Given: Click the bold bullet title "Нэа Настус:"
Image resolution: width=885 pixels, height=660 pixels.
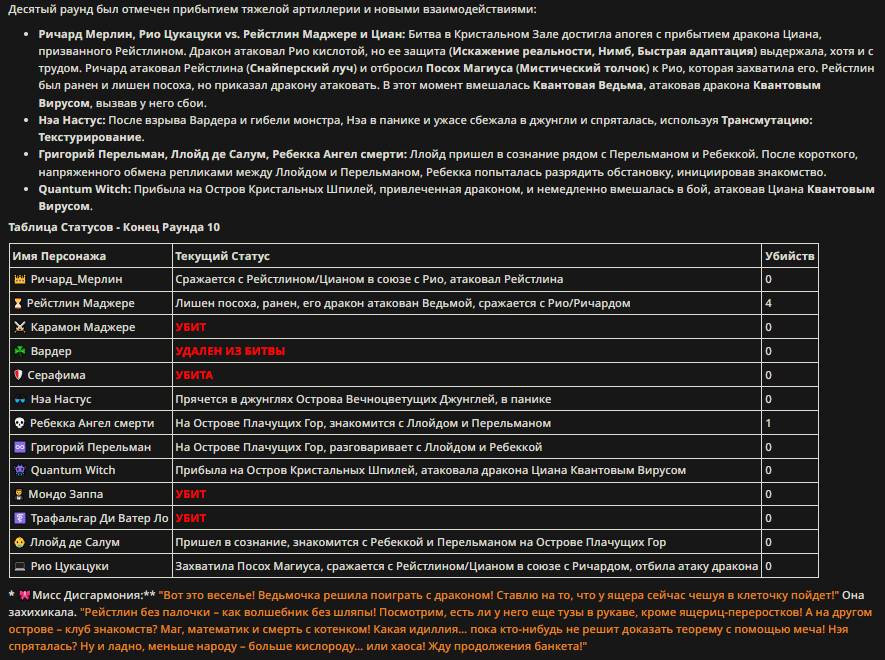Looking at the screenshot, I should (x=72, y=120).
